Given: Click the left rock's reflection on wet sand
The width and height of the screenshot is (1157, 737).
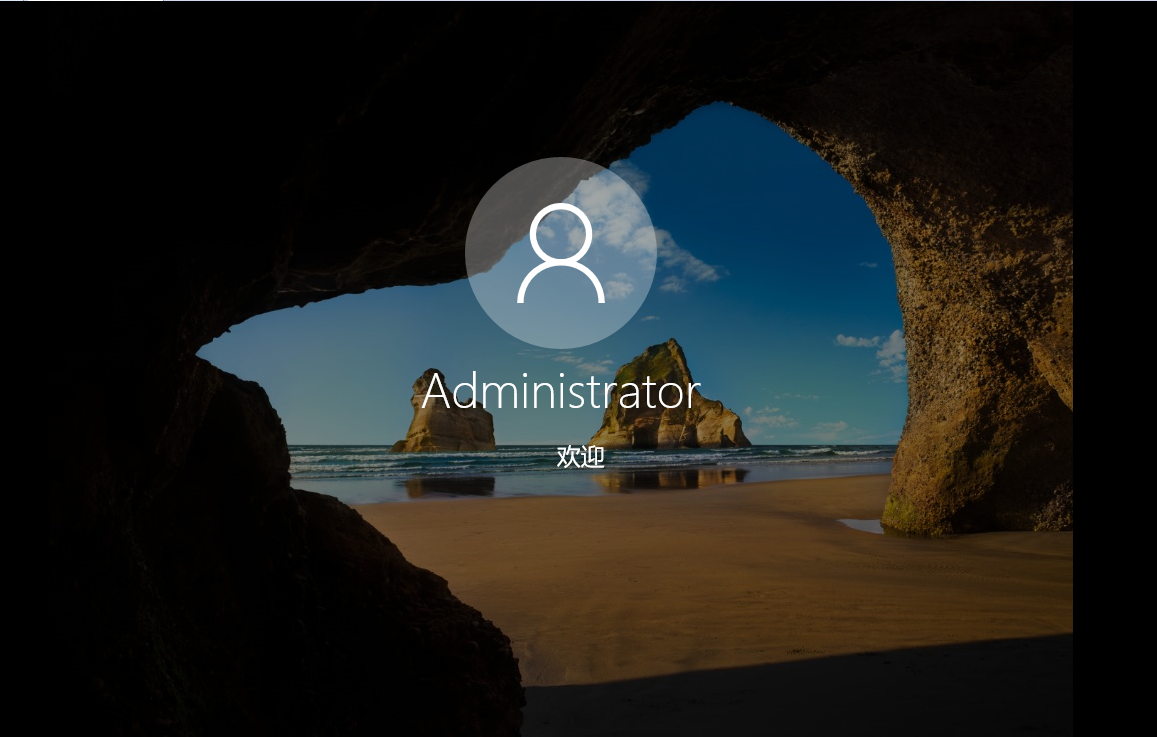Looking at the screenshot, I should click(x=450, y=486).
